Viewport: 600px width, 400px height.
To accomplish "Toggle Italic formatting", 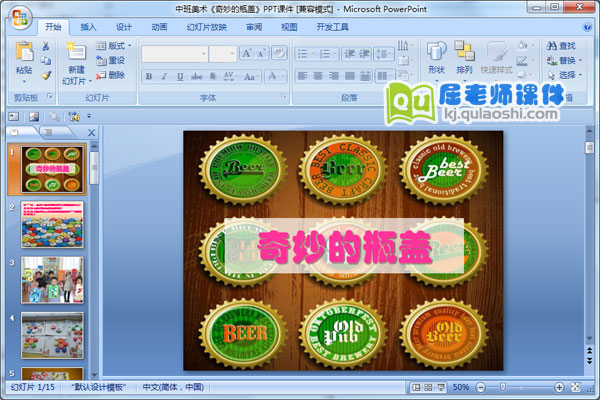I will 164,77.
